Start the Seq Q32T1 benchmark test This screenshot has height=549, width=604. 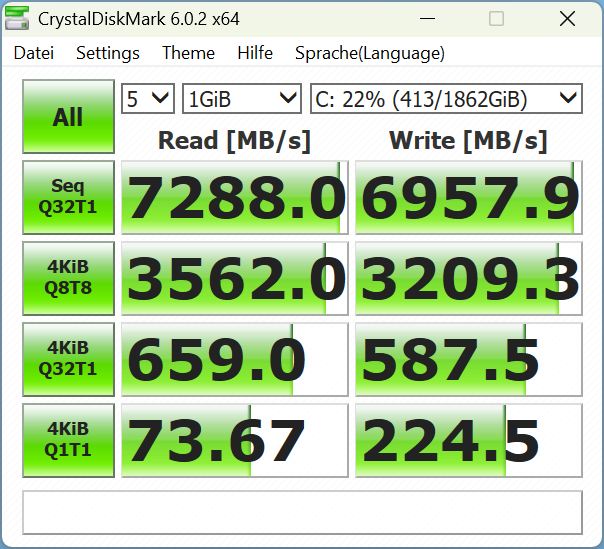68,197
